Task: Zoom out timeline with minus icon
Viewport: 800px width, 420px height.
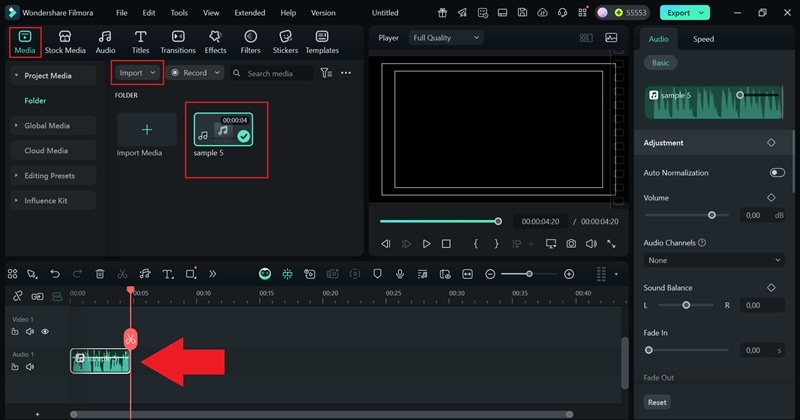Action: tap(490, 274)
